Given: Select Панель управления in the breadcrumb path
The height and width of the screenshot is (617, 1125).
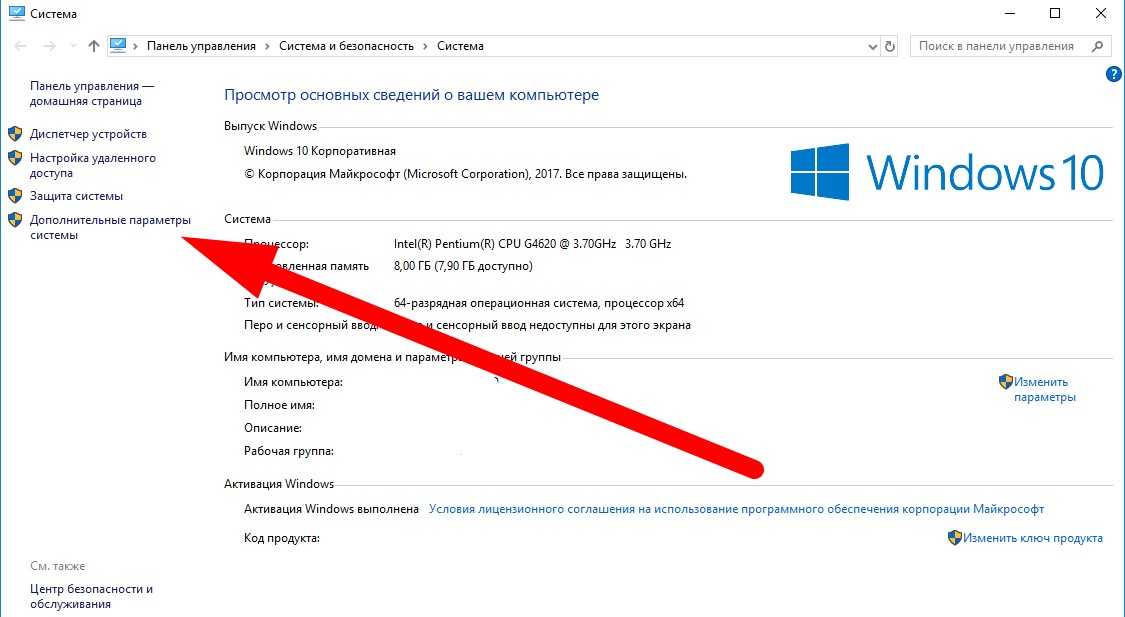Looking at the screenshot, I should (201, 46).
